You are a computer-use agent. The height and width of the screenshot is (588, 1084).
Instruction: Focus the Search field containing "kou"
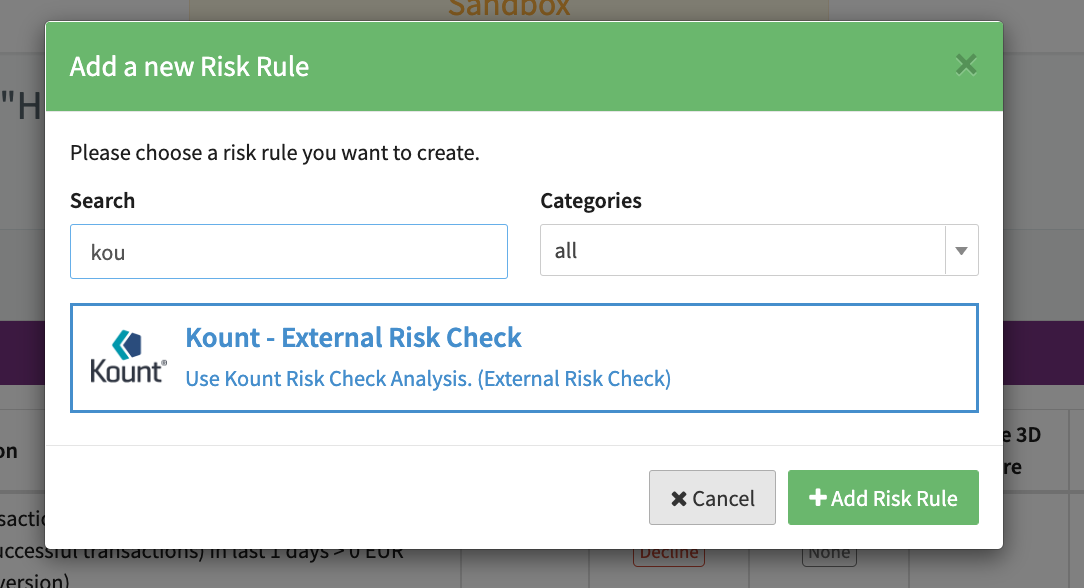click(289, 252)
